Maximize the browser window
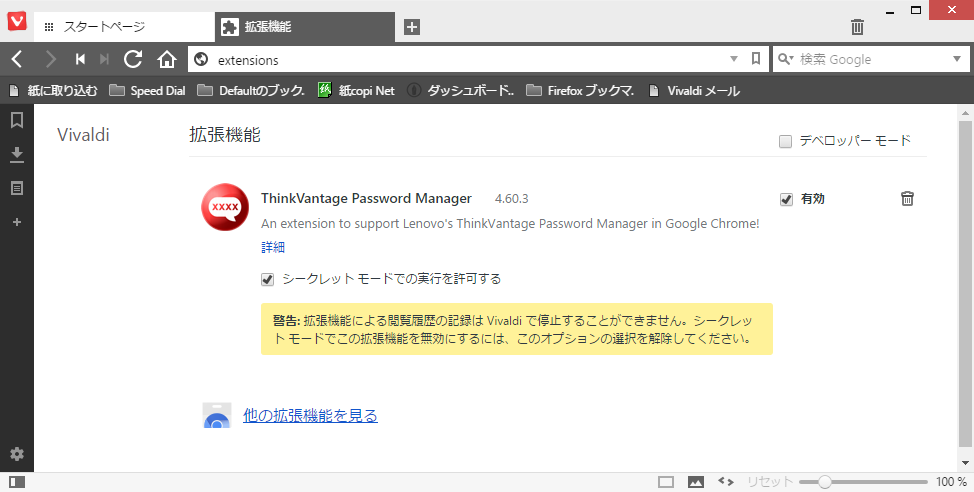 (x=916, y=10)
